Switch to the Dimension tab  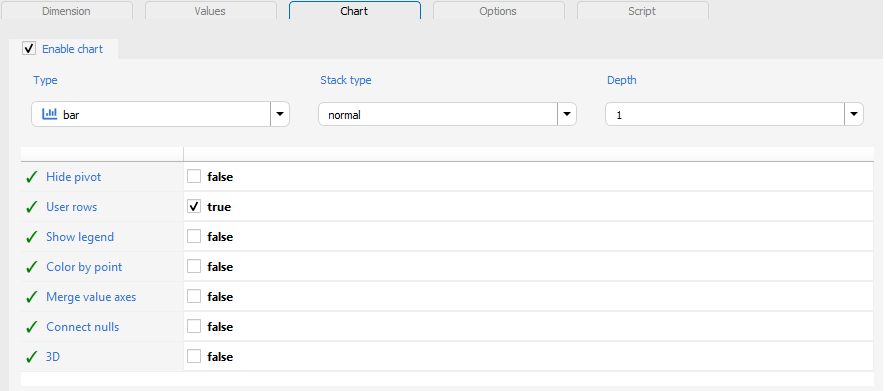[66, 11]
